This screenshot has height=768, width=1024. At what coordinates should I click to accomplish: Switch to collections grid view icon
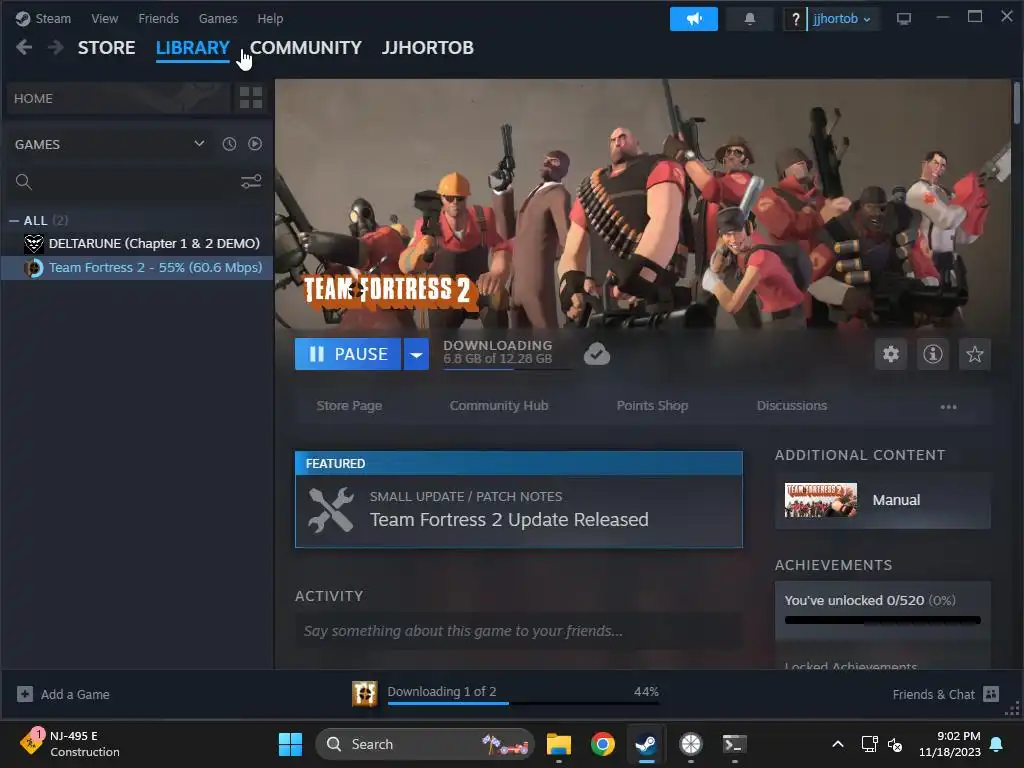[x=251, y=98]
